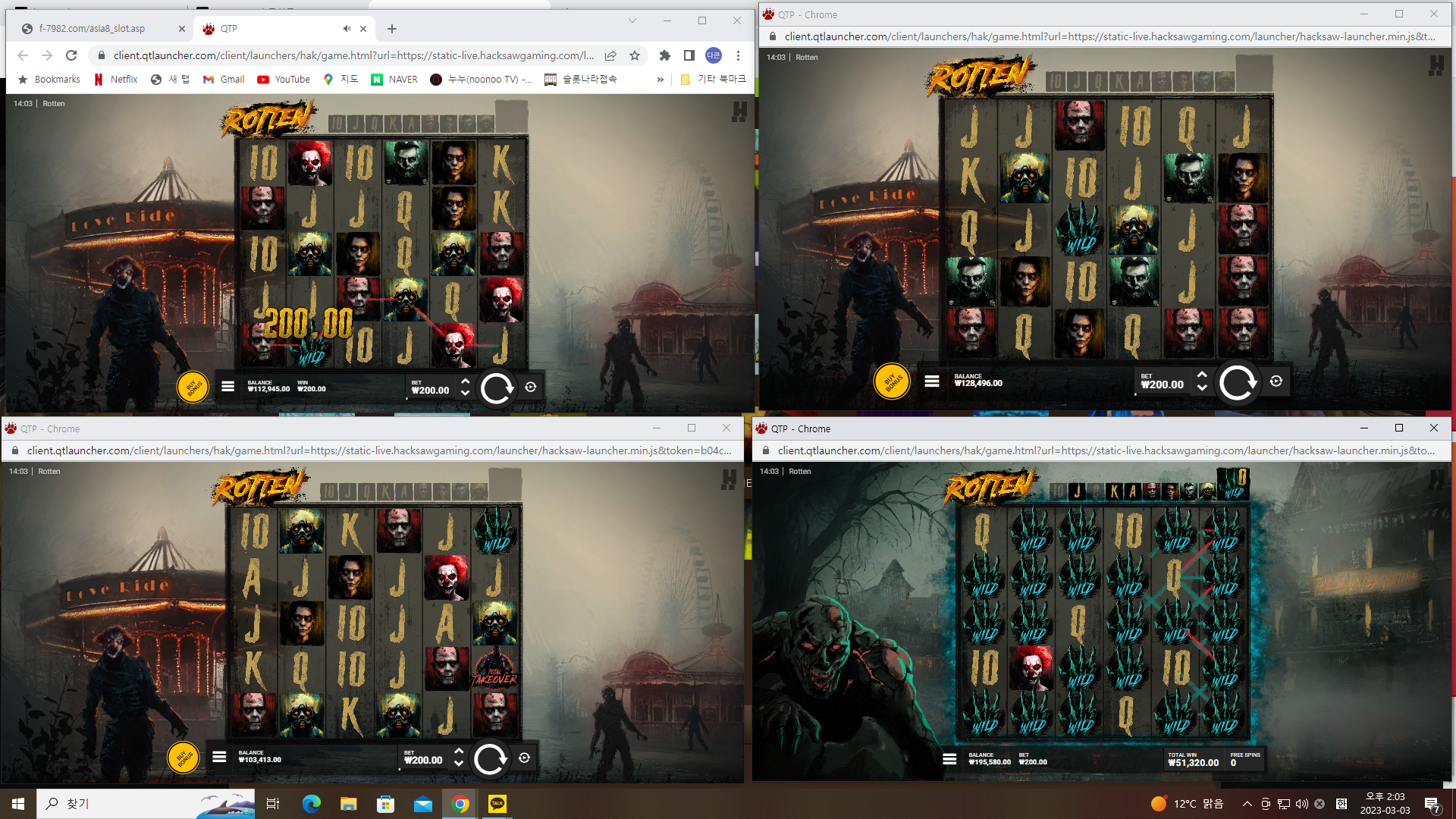Expand the hidden bookmarks overflow chevron
The width and height of the screenshot is (1456, 819).
pyautogui.click(x=660, y=80)
